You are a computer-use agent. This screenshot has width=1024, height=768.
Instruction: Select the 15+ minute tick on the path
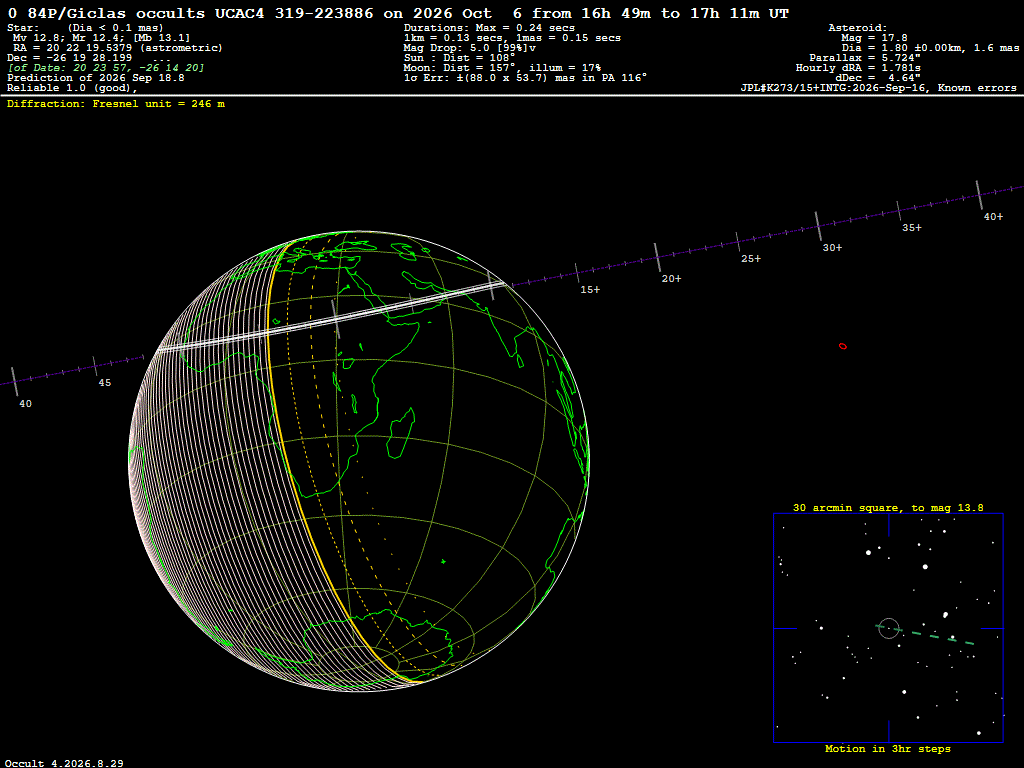[577, 273]
